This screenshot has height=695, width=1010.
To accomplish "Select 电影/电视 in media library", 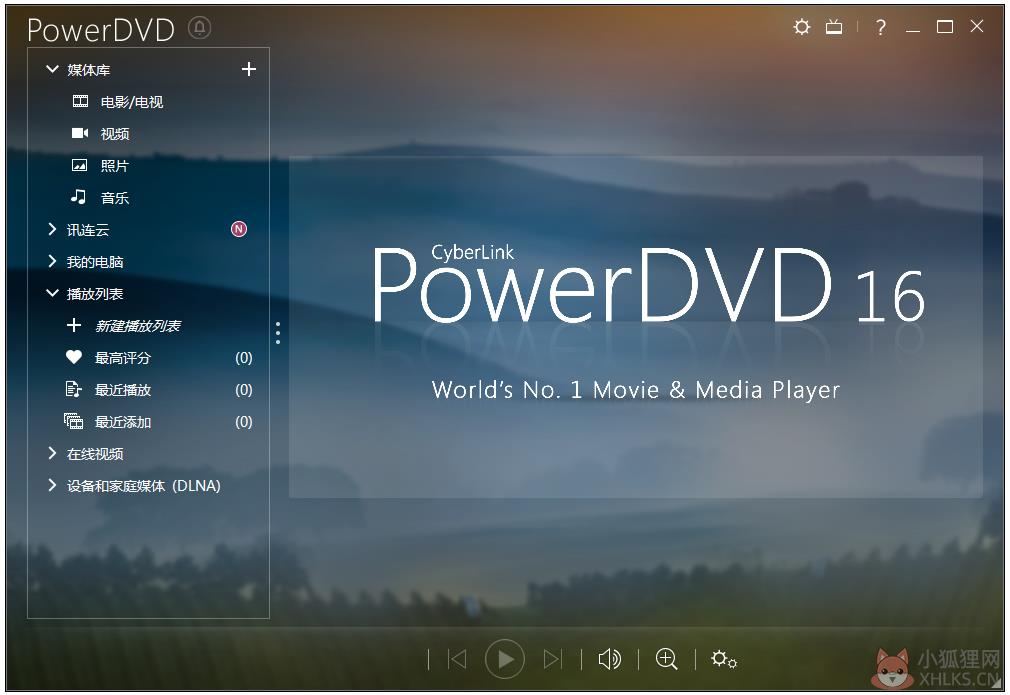I will click(x=132, y=102).
